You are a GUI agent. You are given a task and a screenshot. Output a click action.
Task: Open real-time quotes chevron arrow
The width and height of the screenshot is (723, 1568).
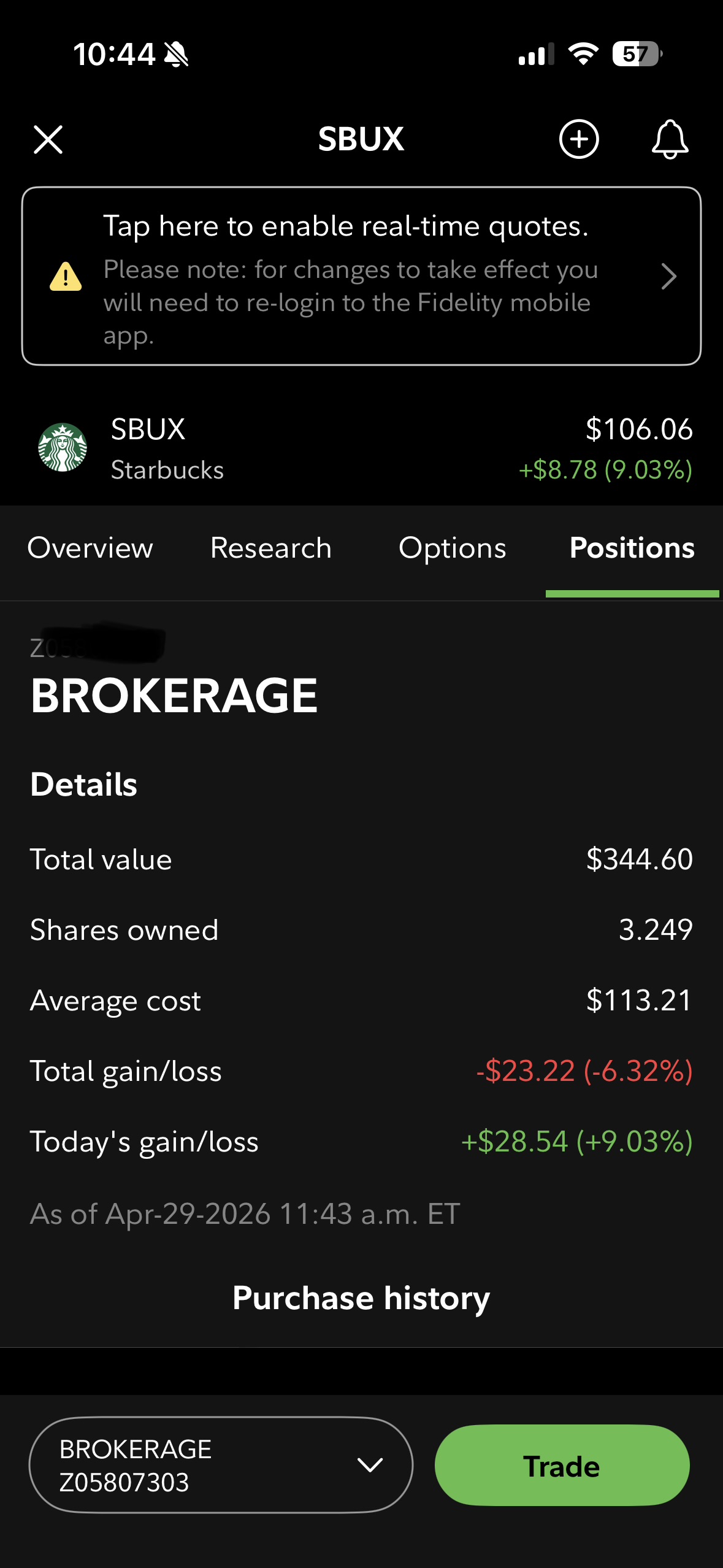(669, 276)
